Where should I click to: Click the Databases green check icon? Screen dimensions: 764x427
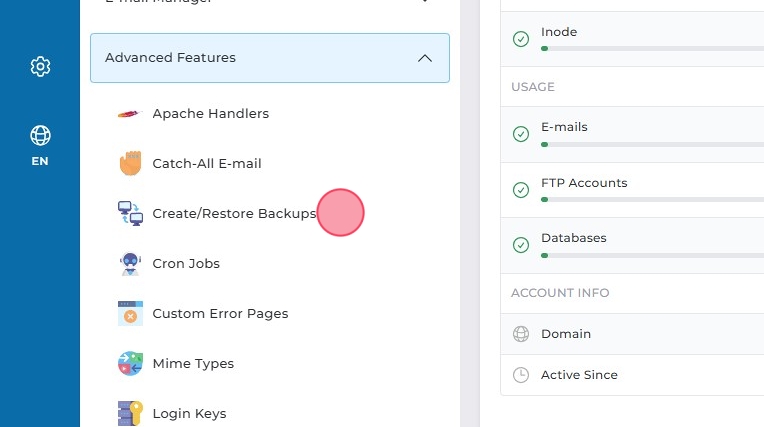[x=520, y=245]
